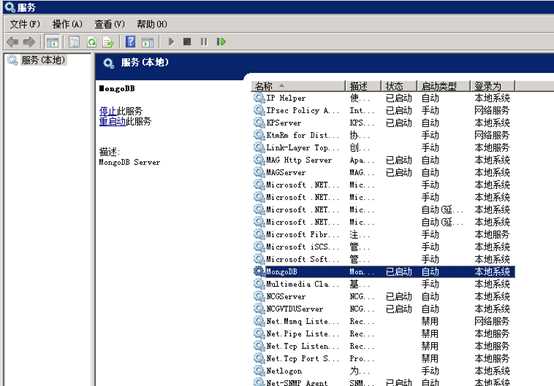Click the Start Service play button

pos(171,42)
